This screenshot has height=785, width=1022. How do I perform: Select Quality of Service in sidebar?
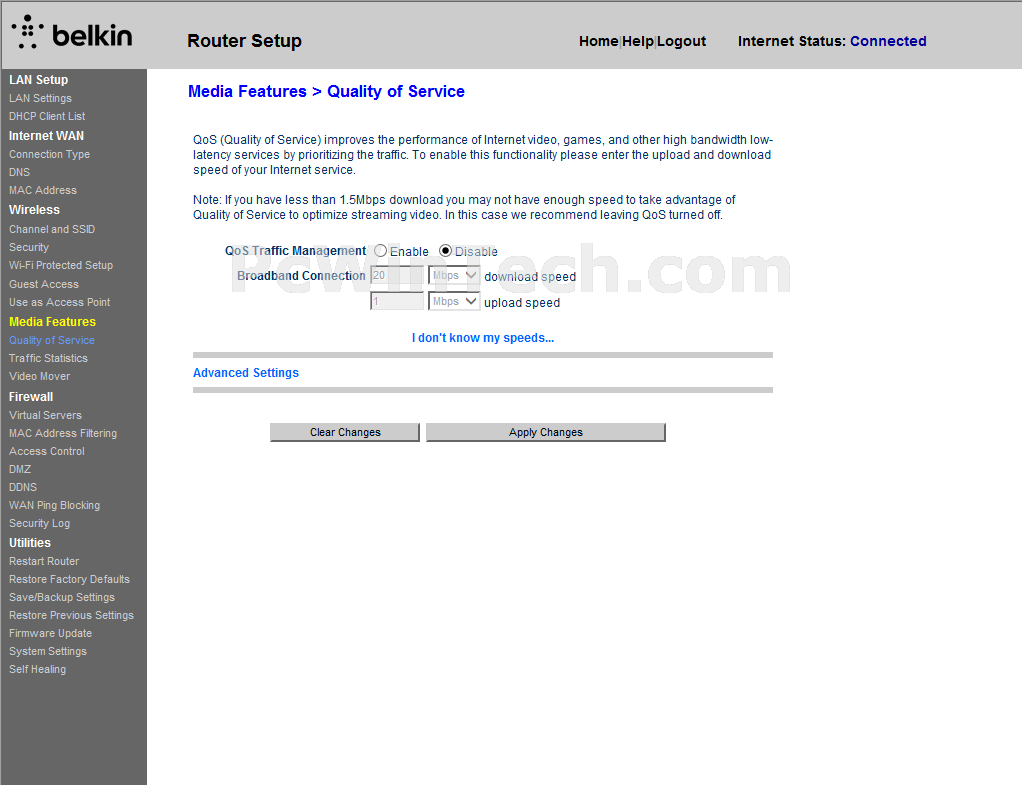52,340
